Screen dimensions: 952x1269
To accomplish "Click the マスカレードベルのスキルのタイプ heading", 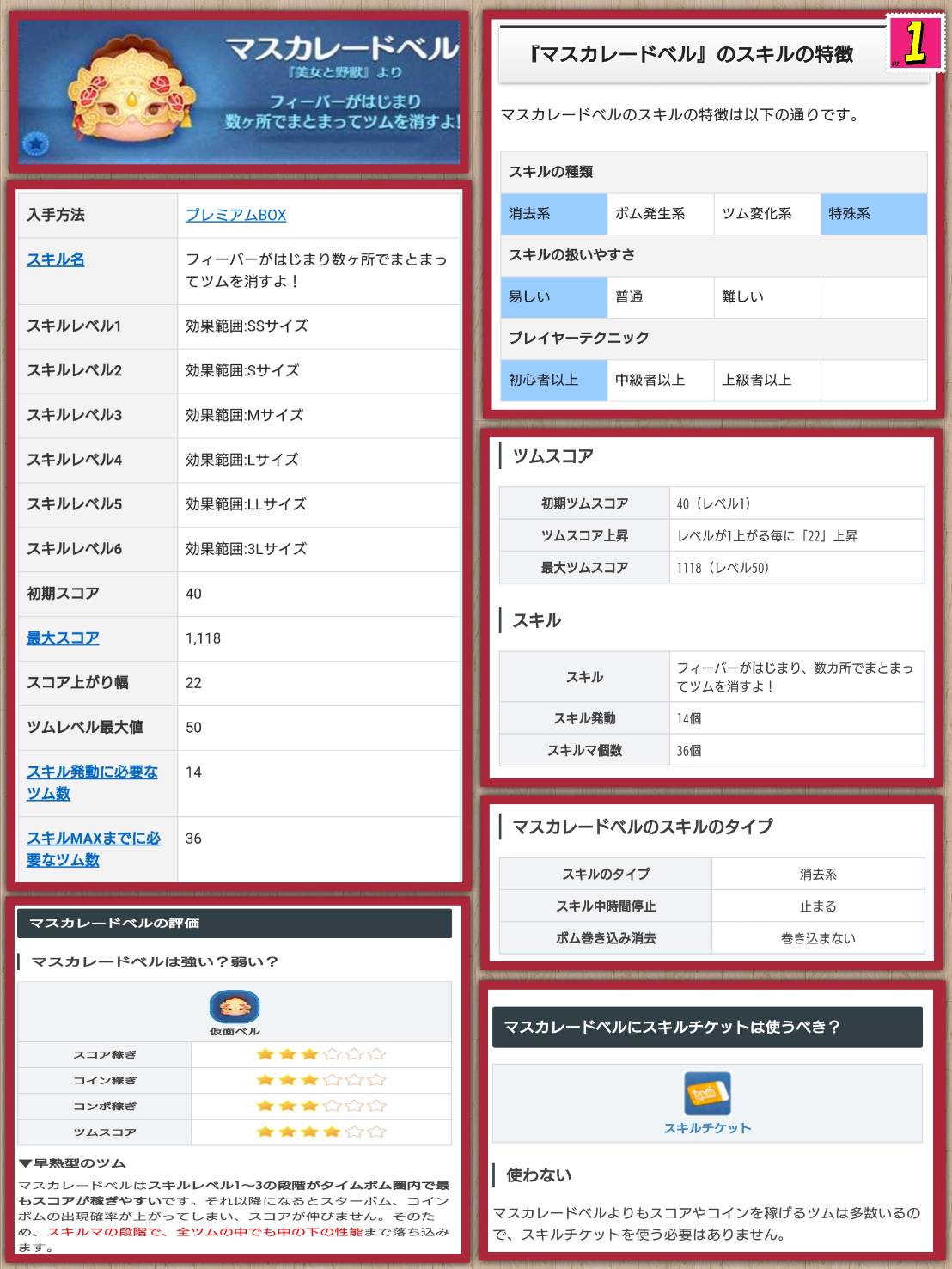I will [642, 827].
